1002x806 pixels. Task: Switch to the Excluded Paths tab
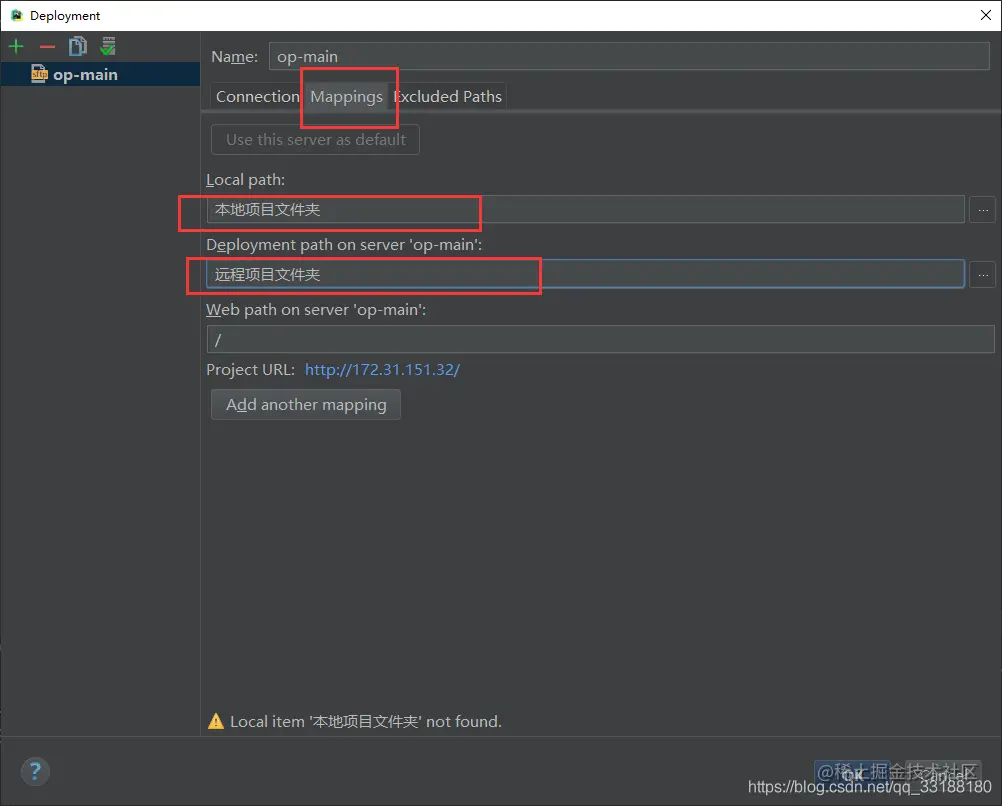(448, 97)
